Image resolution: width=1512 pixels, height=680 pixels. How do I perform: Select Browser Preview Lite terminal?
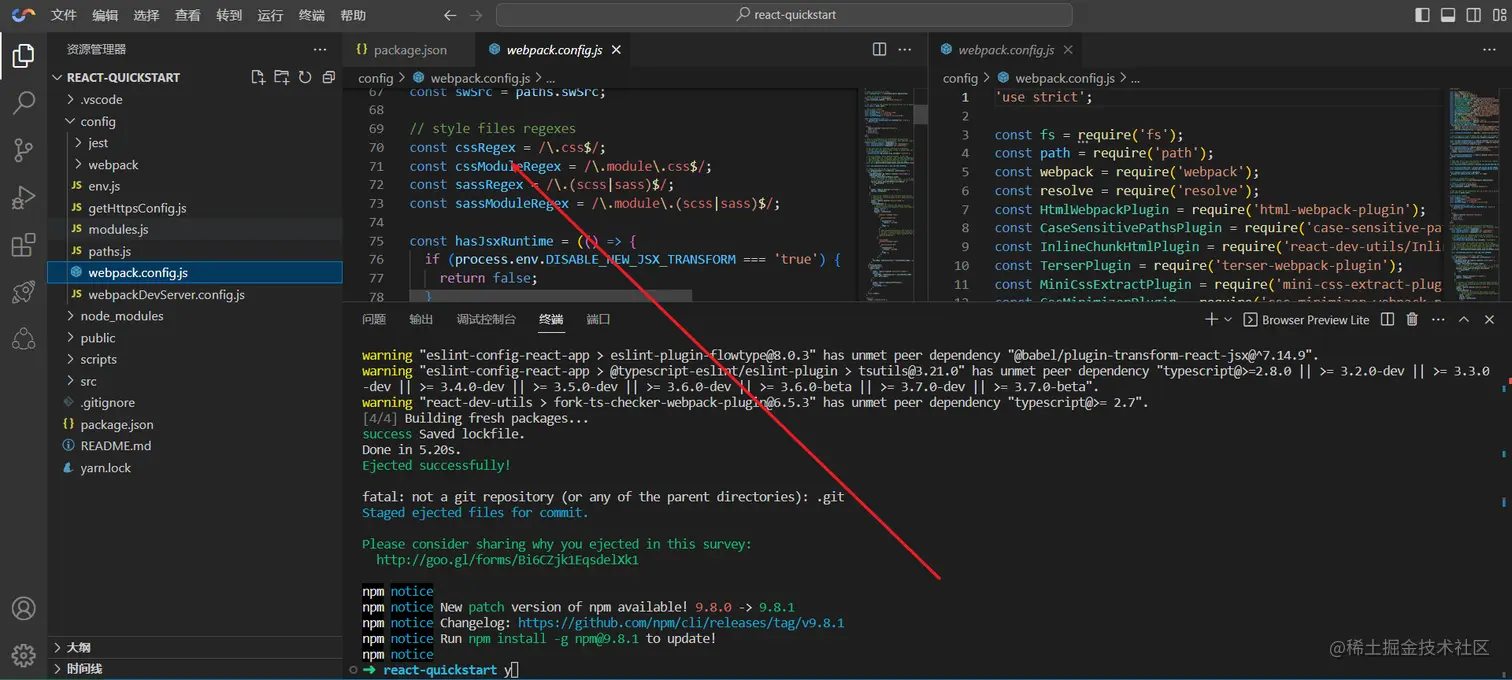pos(1306,320)
